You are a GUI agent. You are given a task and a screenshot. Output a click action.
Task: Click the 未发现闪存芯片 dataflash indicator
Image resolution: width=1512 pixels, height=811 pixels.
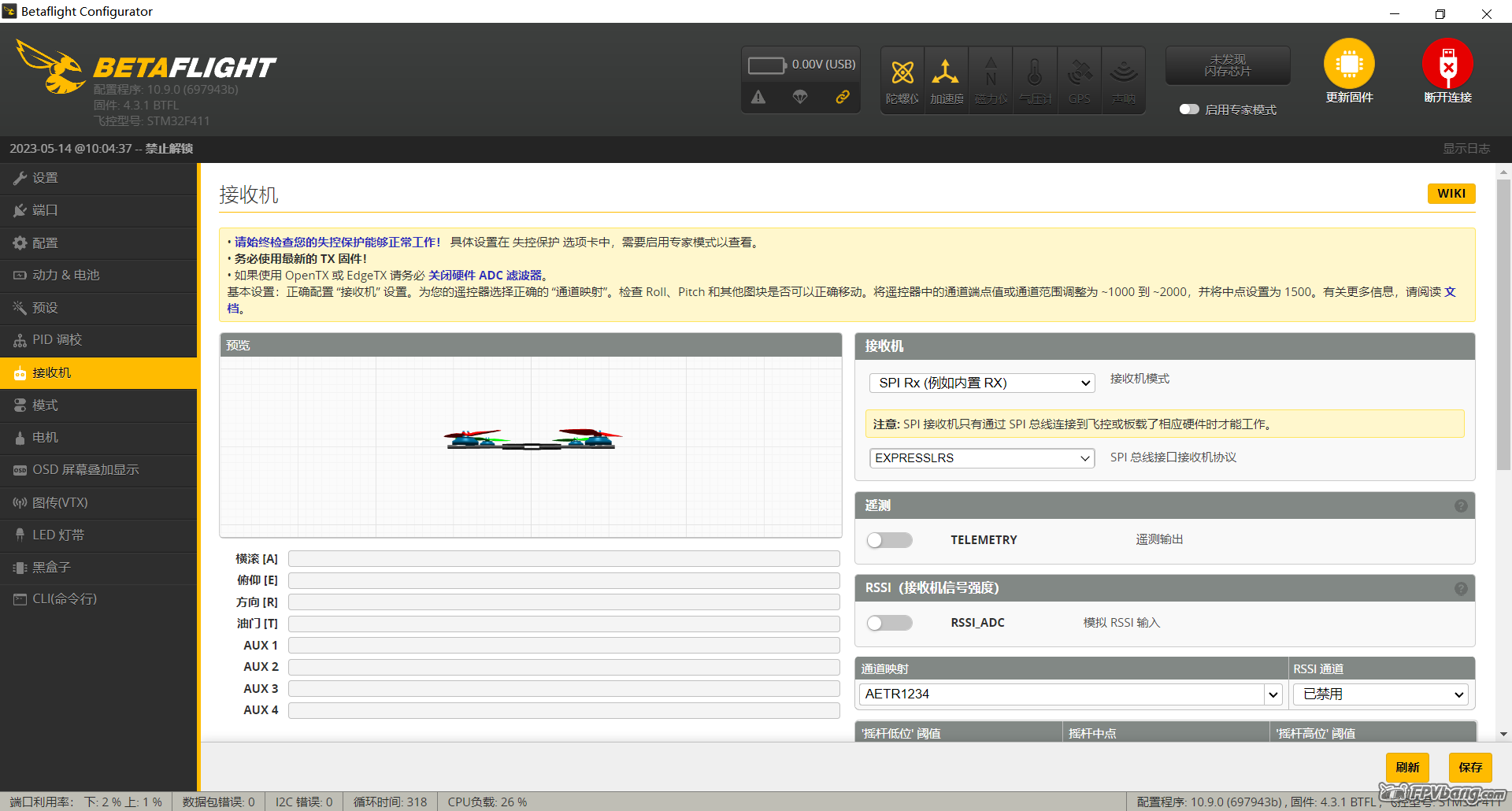(1228, 65)
